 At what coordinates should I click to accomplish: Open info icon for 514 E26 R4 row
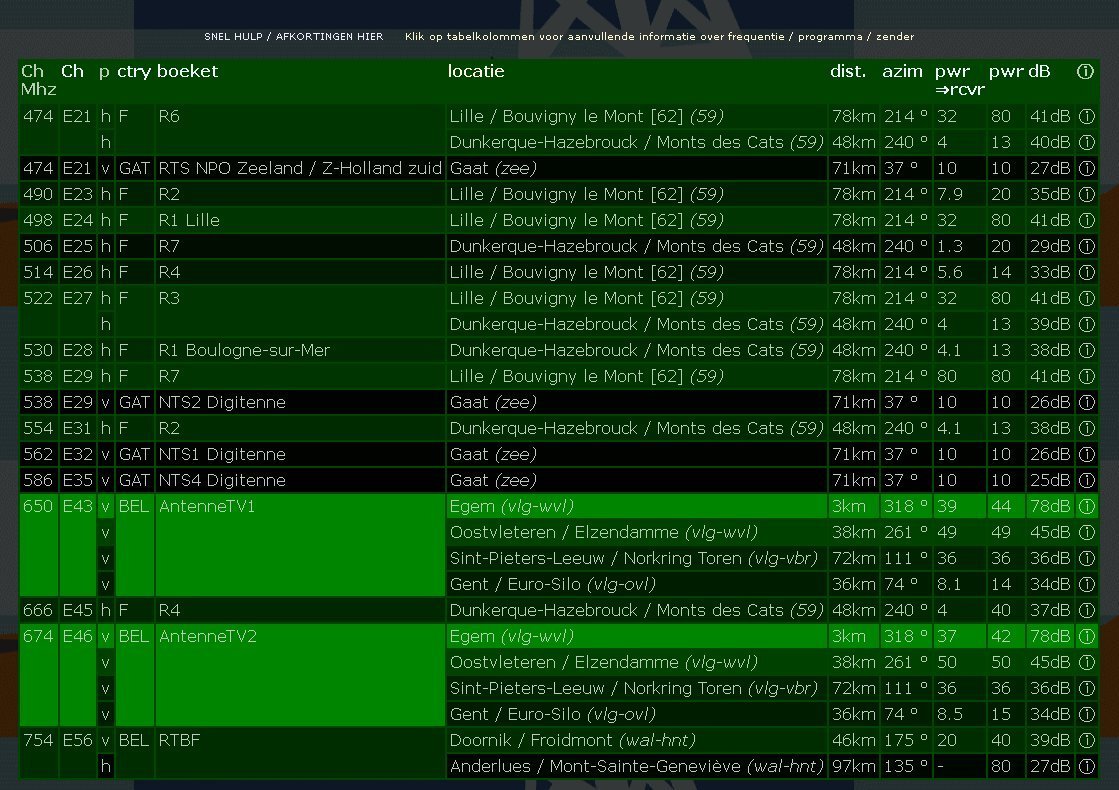[x=1086, y=273]
